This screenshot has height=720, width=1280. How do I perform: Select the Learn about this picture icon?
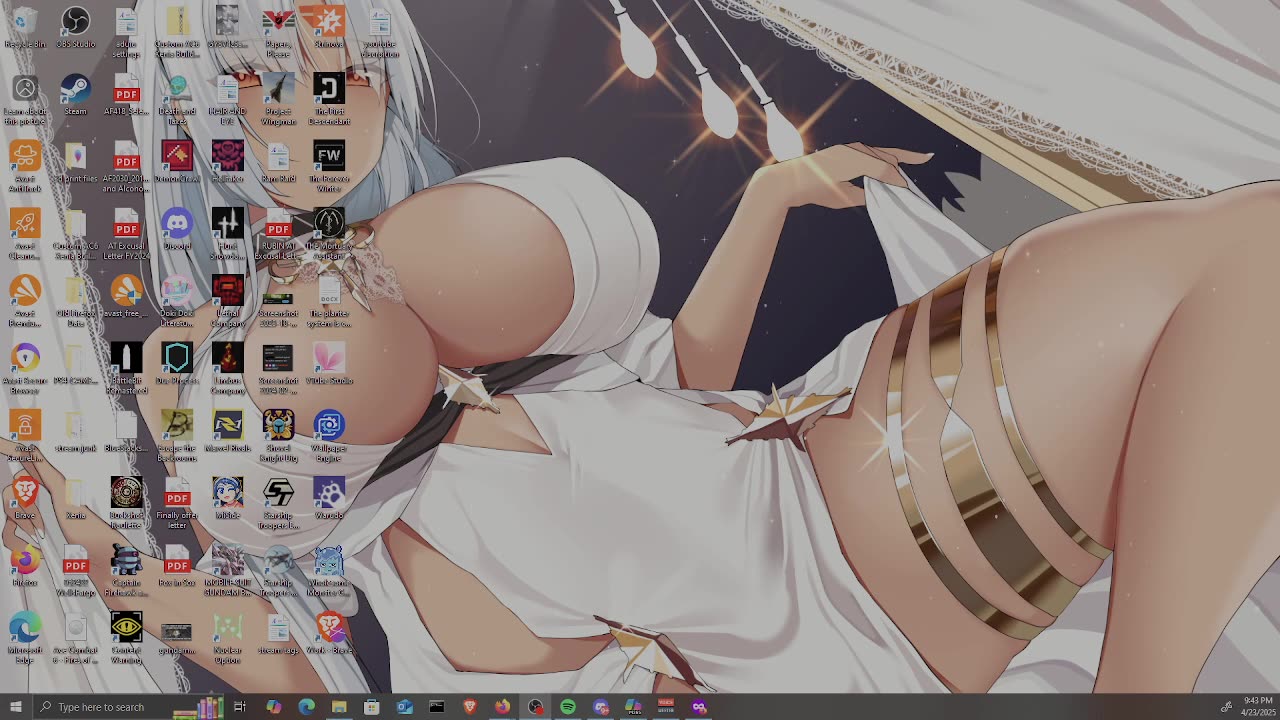tap(24, 100)
